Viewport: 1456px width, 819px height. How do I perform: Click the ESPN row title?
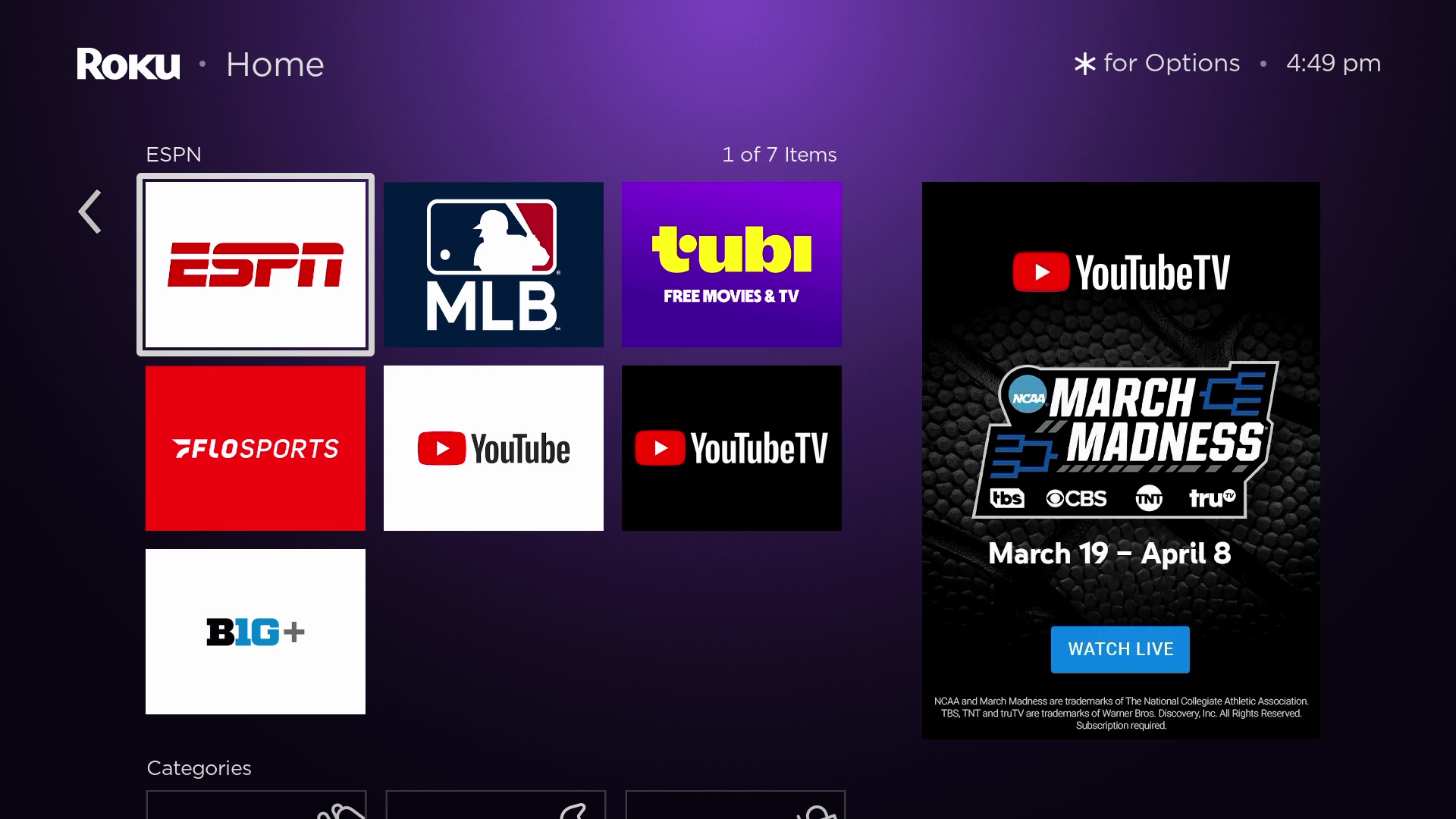(x=174, y=155)
